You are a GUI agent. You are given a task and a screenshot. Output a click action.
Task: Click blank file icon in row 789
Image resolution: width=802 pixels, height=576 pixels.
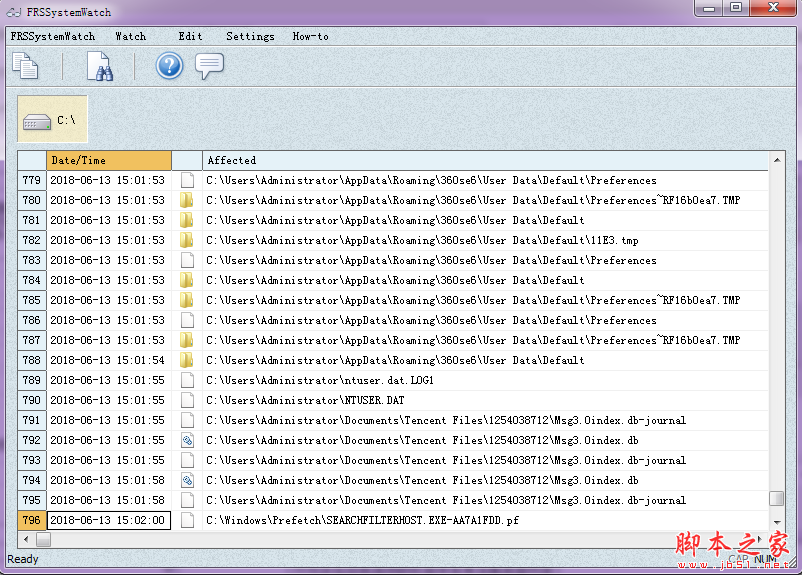186,380
